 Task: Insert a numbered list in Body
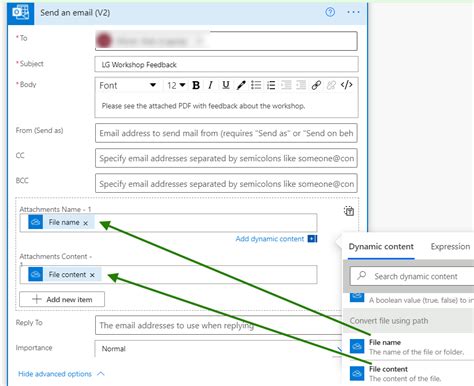pyautogui.click(x=271, y=85)
